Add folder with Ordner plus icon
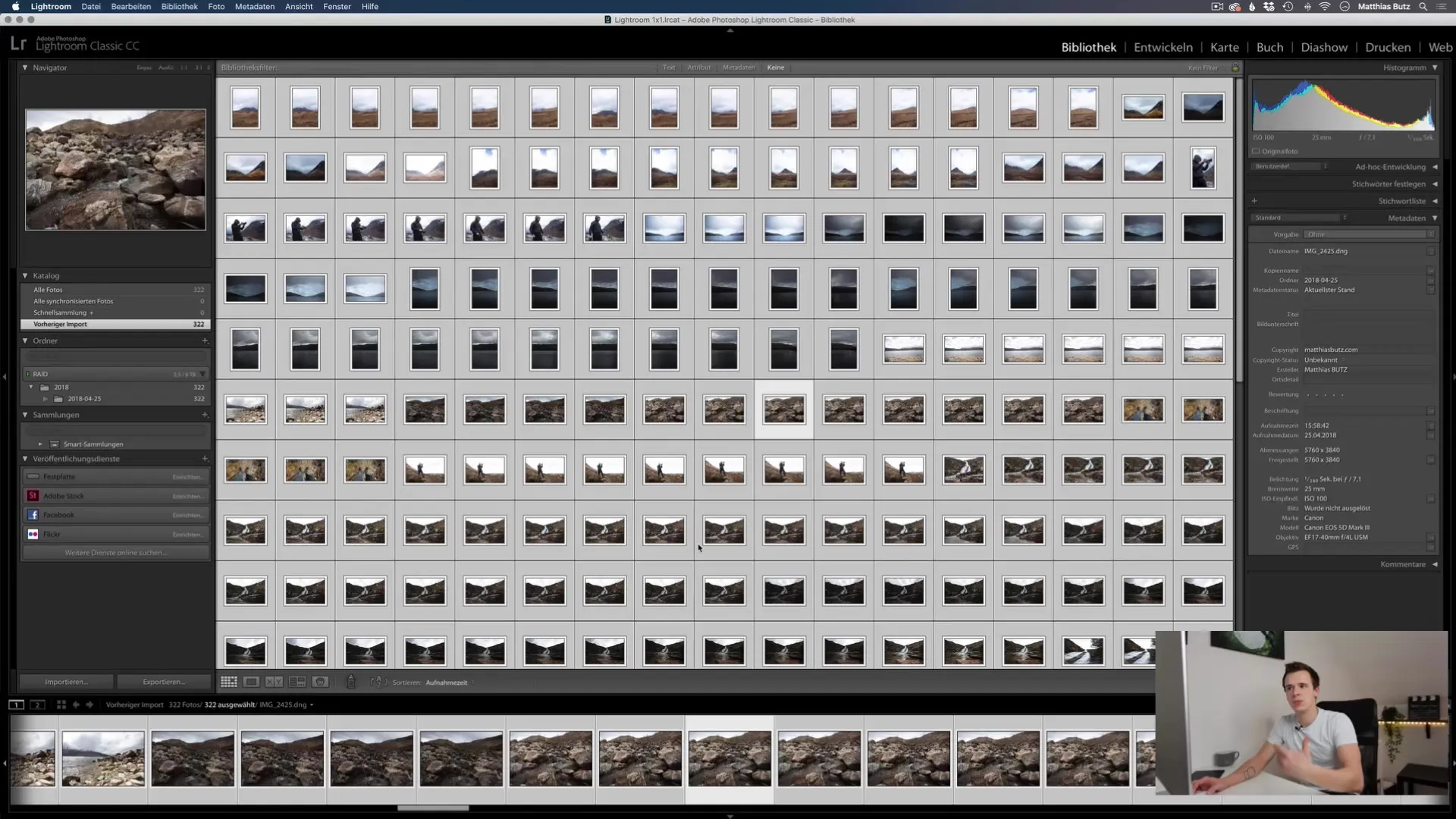The height and width of the screenshot is (819, 1456). [x=205, y=340]
